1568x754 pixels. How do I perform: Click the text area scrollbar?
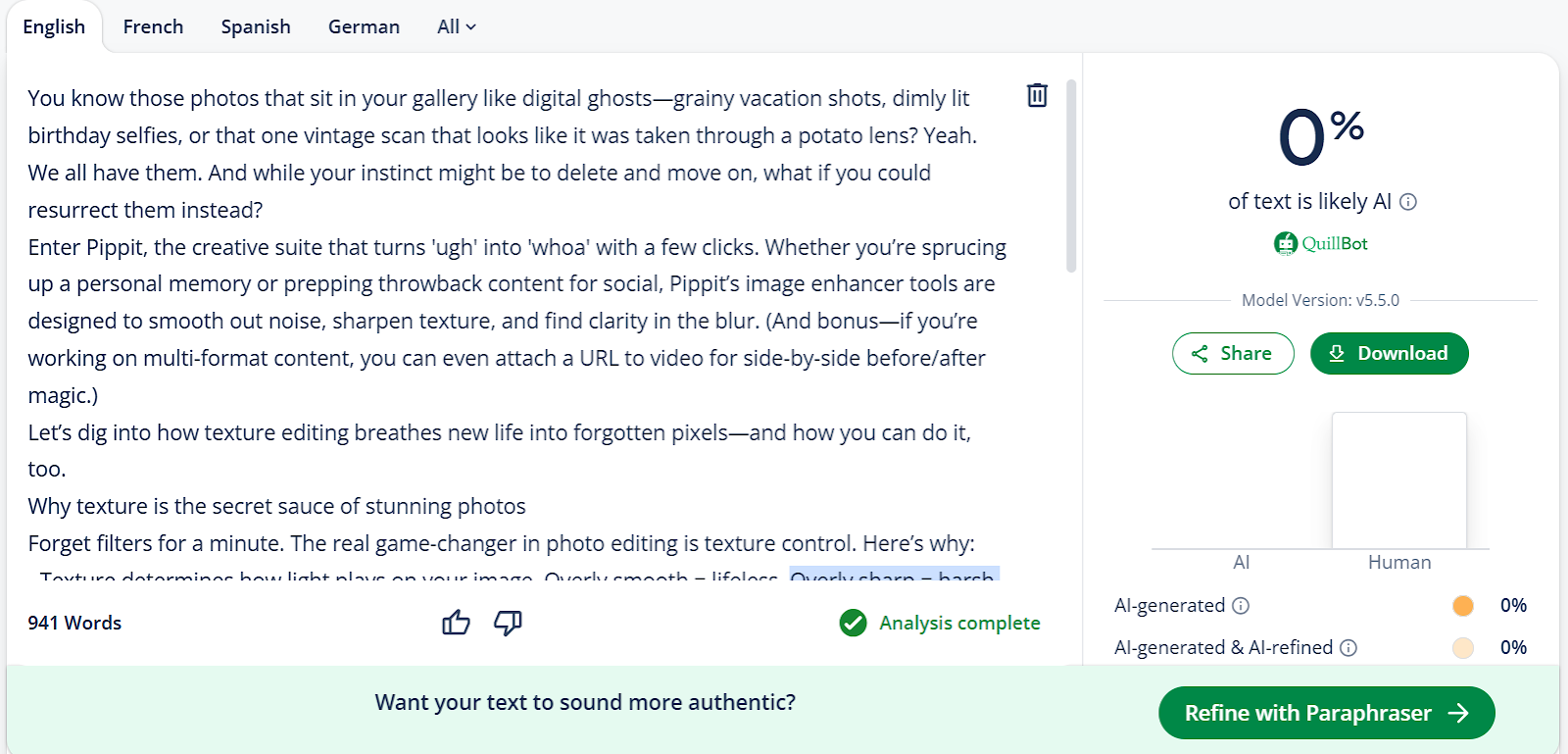pos(1071,176)
